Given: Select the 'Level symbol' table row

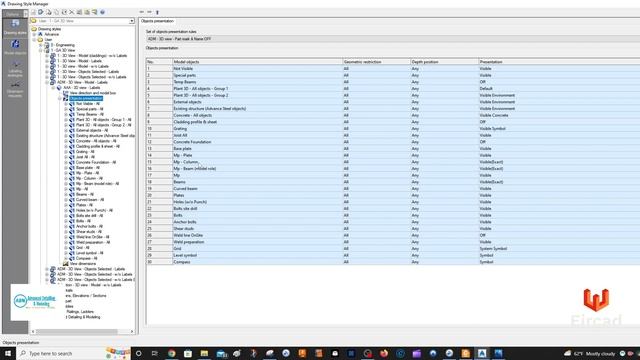Looking at the screenshot, I should 393,255.
